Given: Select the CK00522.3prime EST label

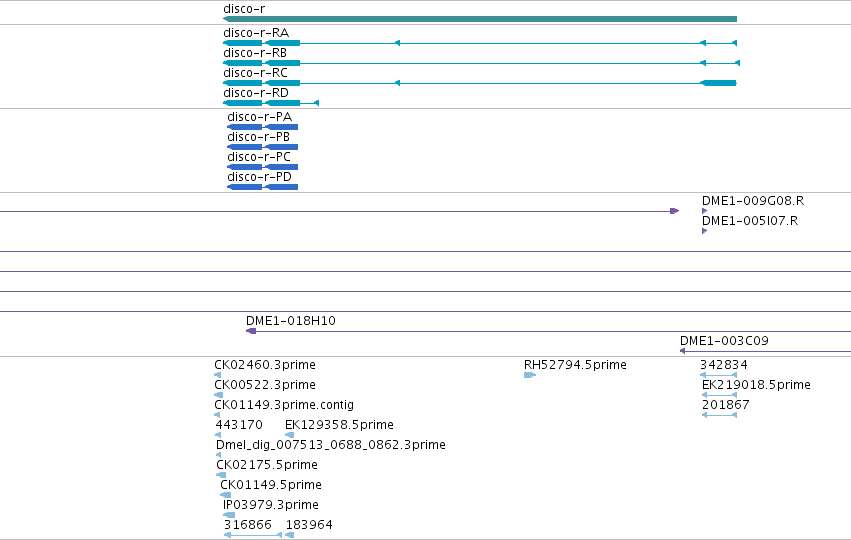Looking at the screenshot, I should coord(265,385).
